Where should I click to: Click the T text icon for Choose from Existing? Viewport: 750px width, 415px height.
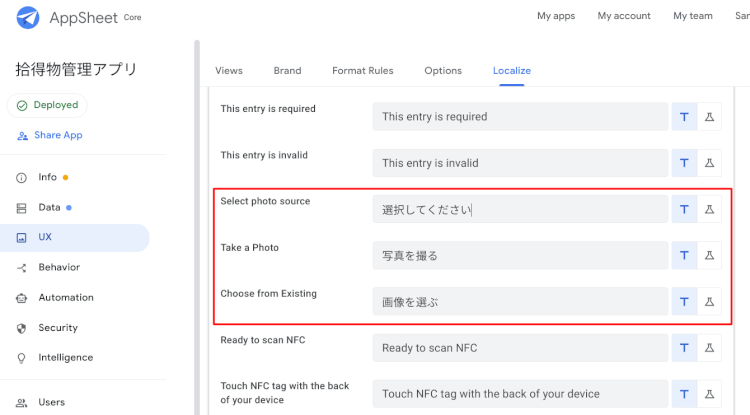click(684, 302)
